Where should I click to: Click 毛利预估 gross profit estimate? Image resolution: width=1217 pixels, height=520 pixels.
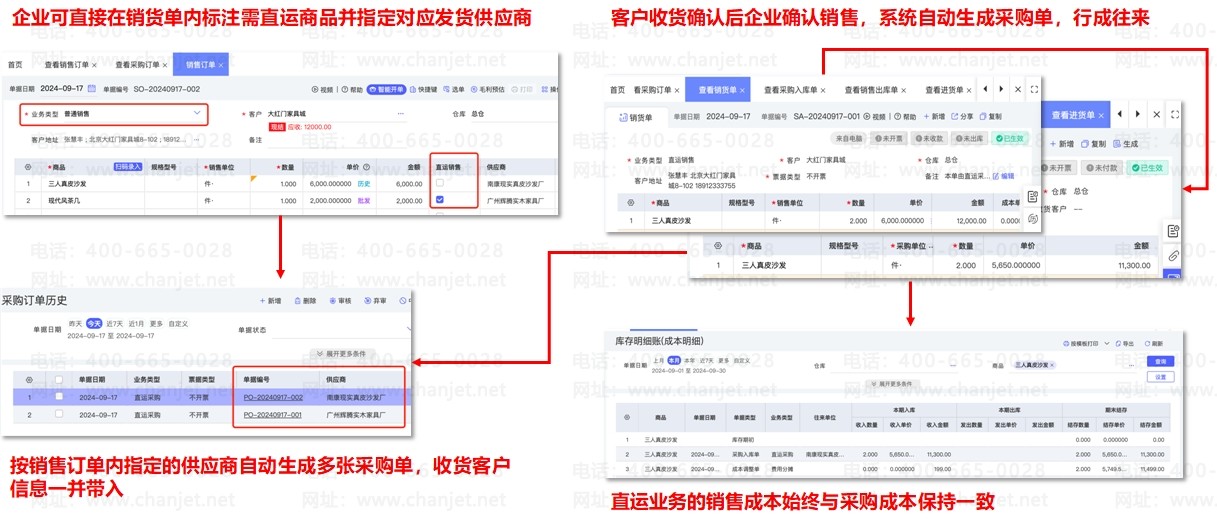tap(487, 89)
